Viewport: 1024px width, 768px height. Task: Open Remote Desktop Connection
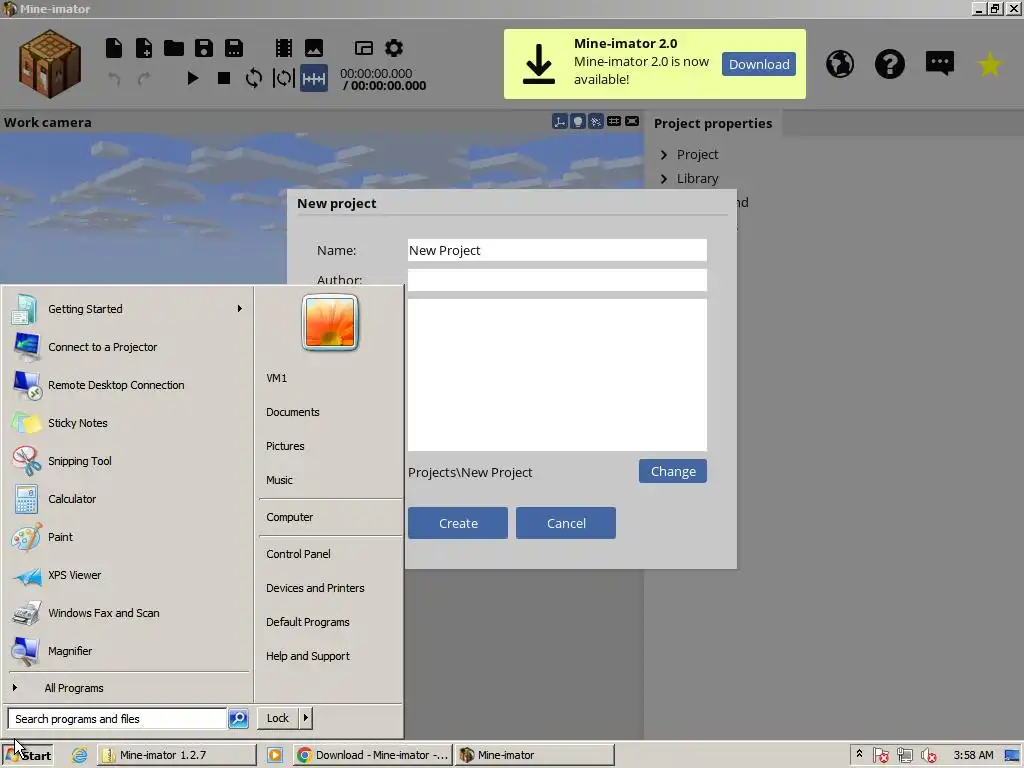pyautogui.click(x=128, y=385)
